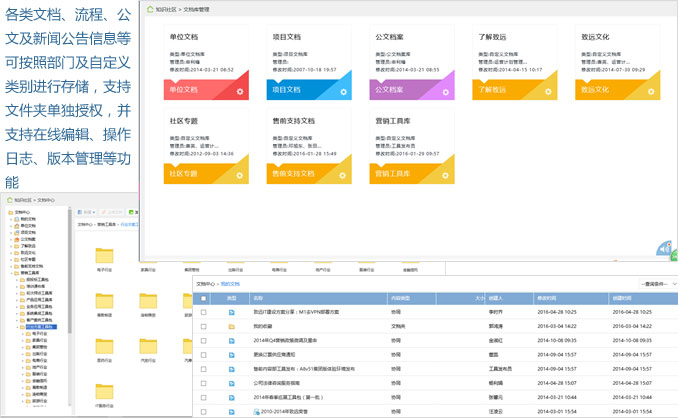This screenshot has height=418, width=678.
Task: Select 我的文档 in the left document tree
Action: tap(26, 219)
